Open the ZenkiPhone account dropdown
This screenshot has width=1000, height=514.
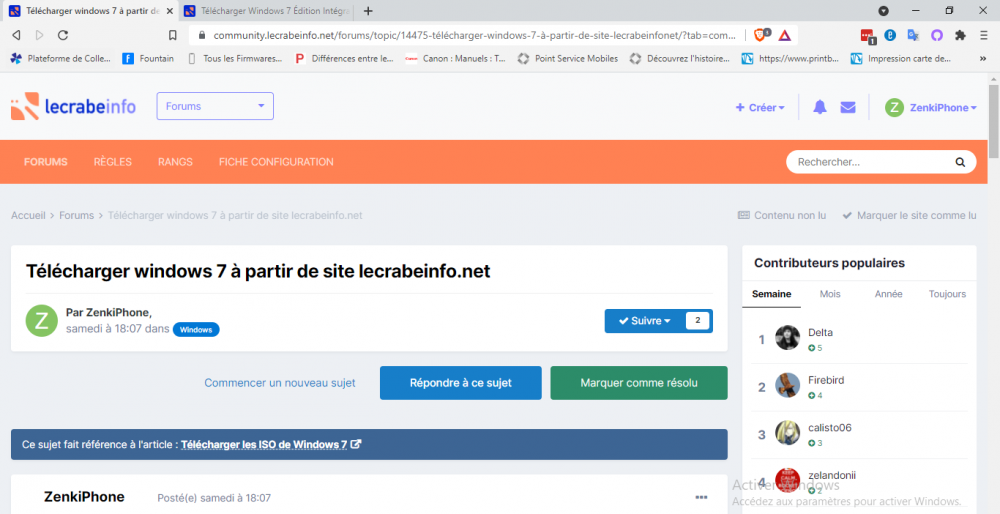pyautogui.click(x=930, y=107)
